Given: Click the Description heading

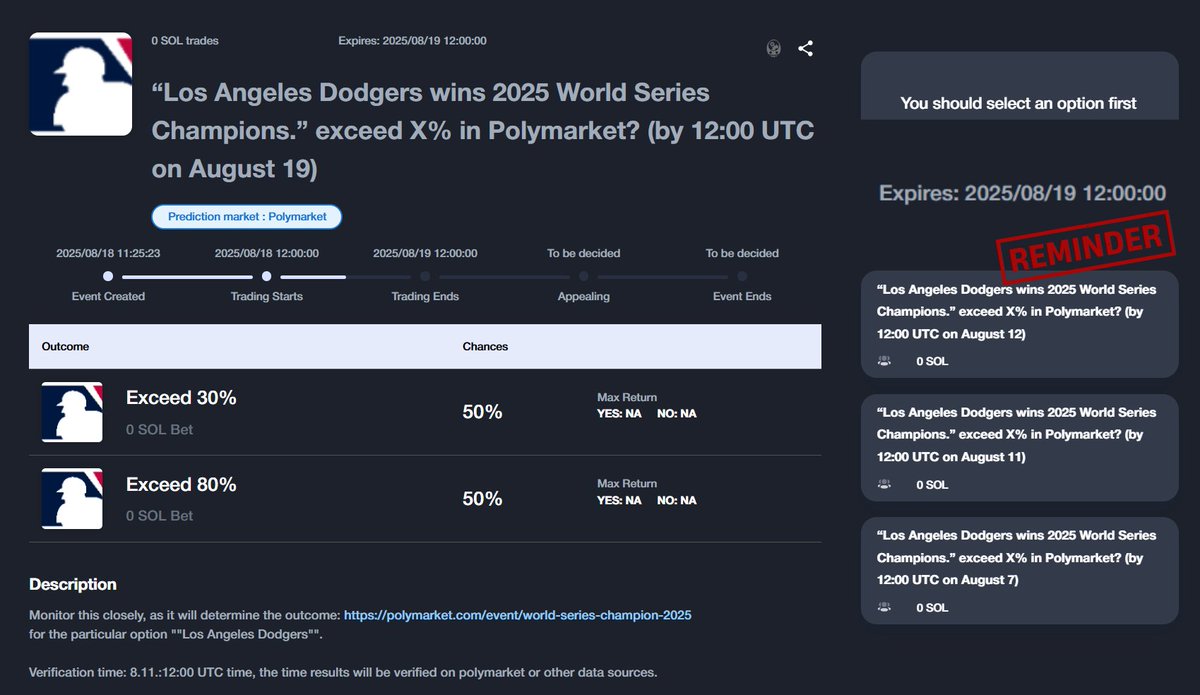Looking at the screenshot, I should click(x=73, y=584).
